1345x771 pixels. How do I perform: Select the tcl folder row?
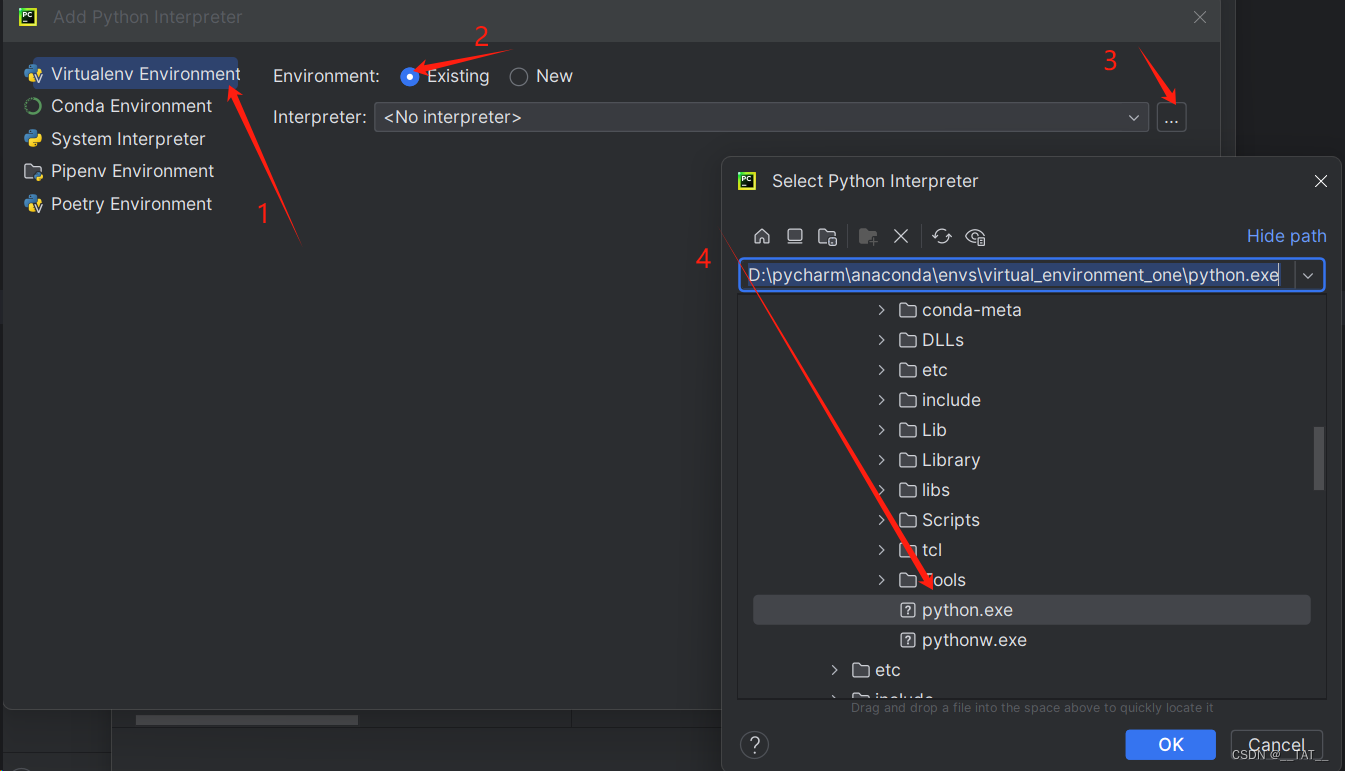pos(1031,550)
